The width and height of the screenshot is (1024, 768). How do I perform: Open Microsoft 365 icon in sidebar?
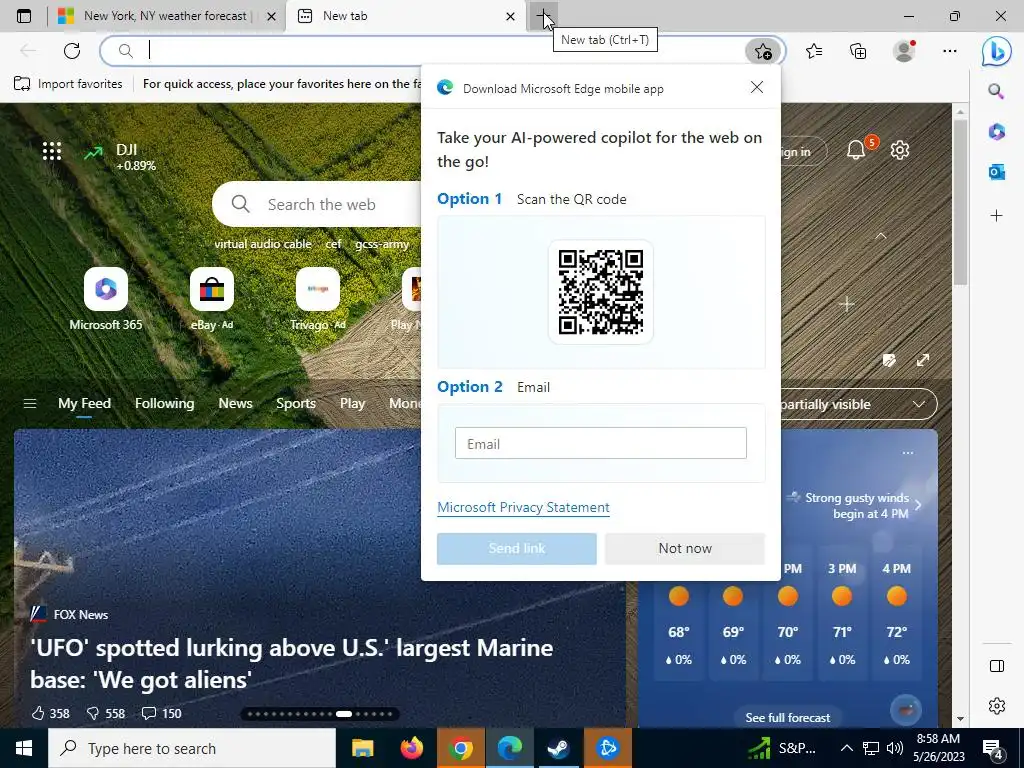coord(996,132)
